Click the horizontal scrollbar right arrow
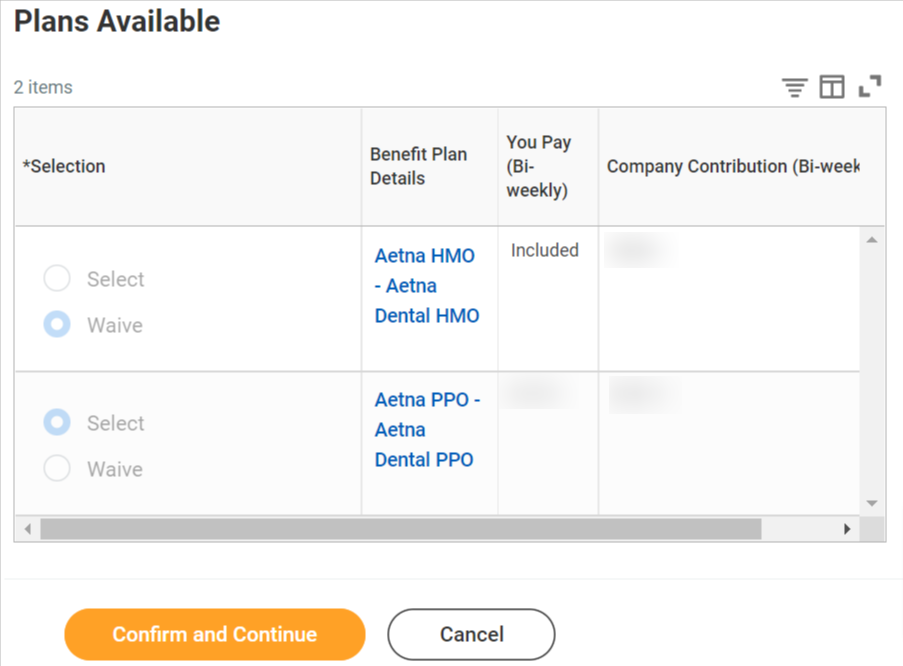Viewport: 903px width, 666px height. click(847, 529)
